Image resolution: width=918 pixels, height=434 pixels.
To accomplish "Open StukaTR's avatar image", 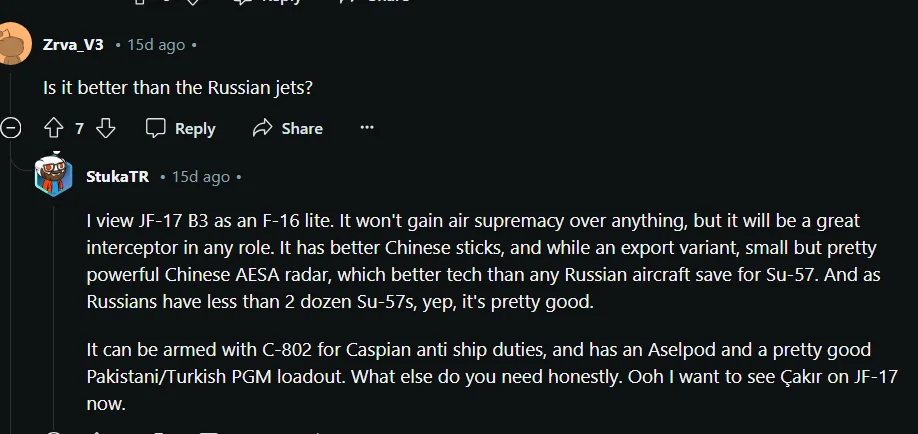I will pos(54,176).
